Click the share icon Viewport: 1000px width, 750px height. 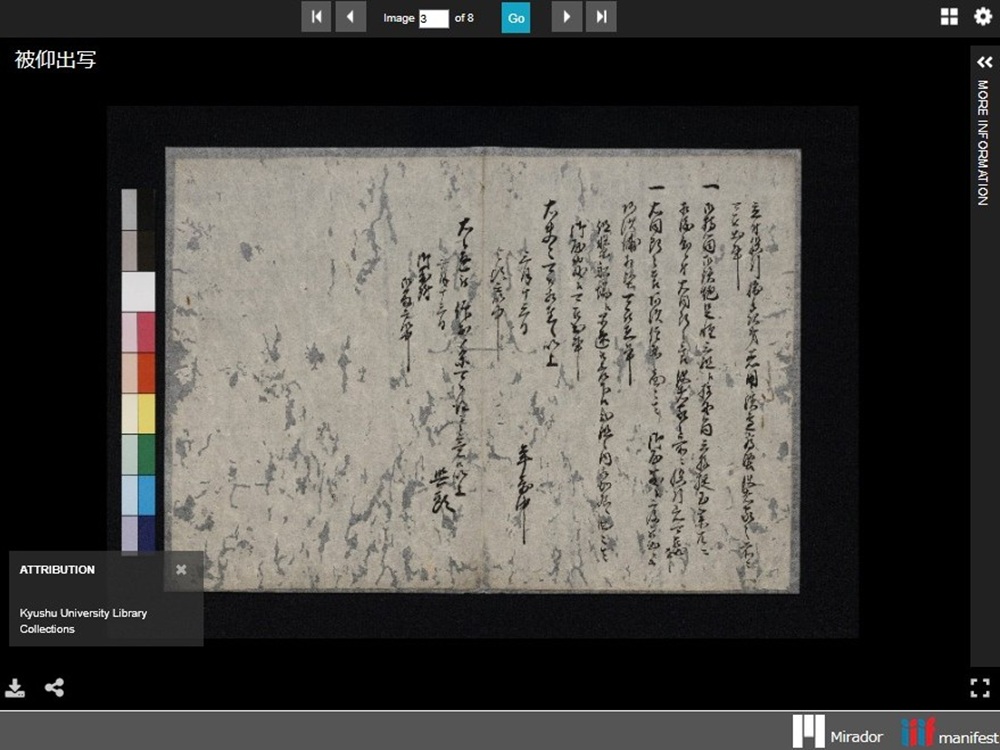click(x=55, y=688)
